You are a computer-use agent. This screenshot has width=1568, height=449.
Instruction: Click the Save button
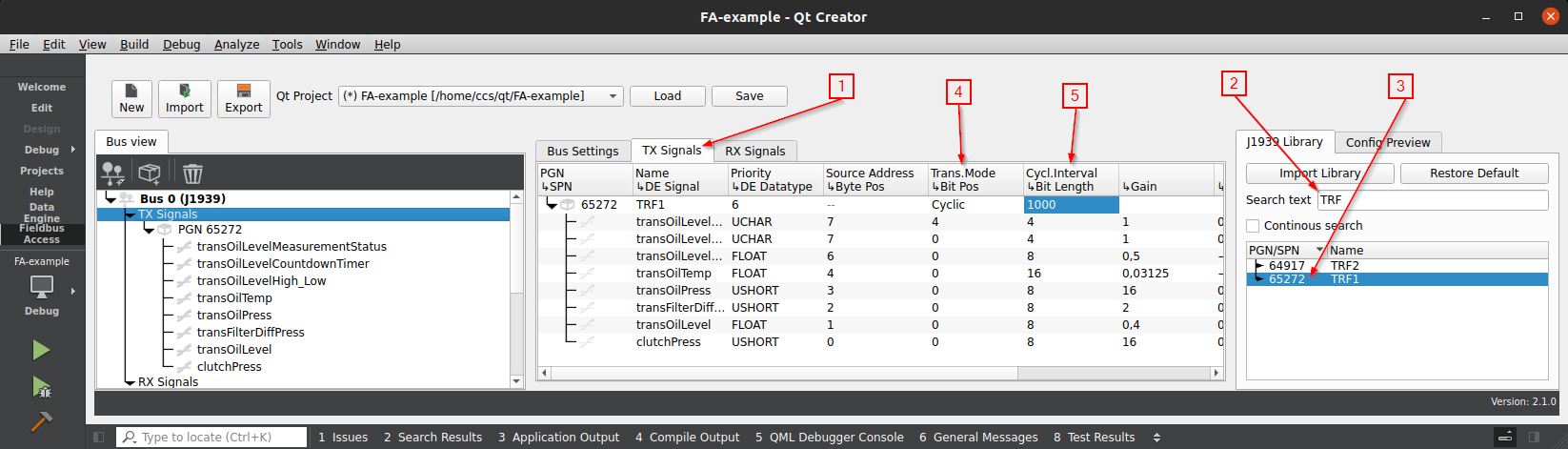coord(749,96)
